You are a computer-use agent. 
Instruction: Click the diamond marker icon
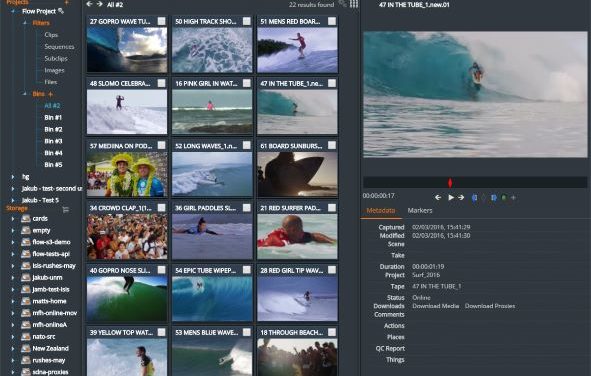click(484, 197)
